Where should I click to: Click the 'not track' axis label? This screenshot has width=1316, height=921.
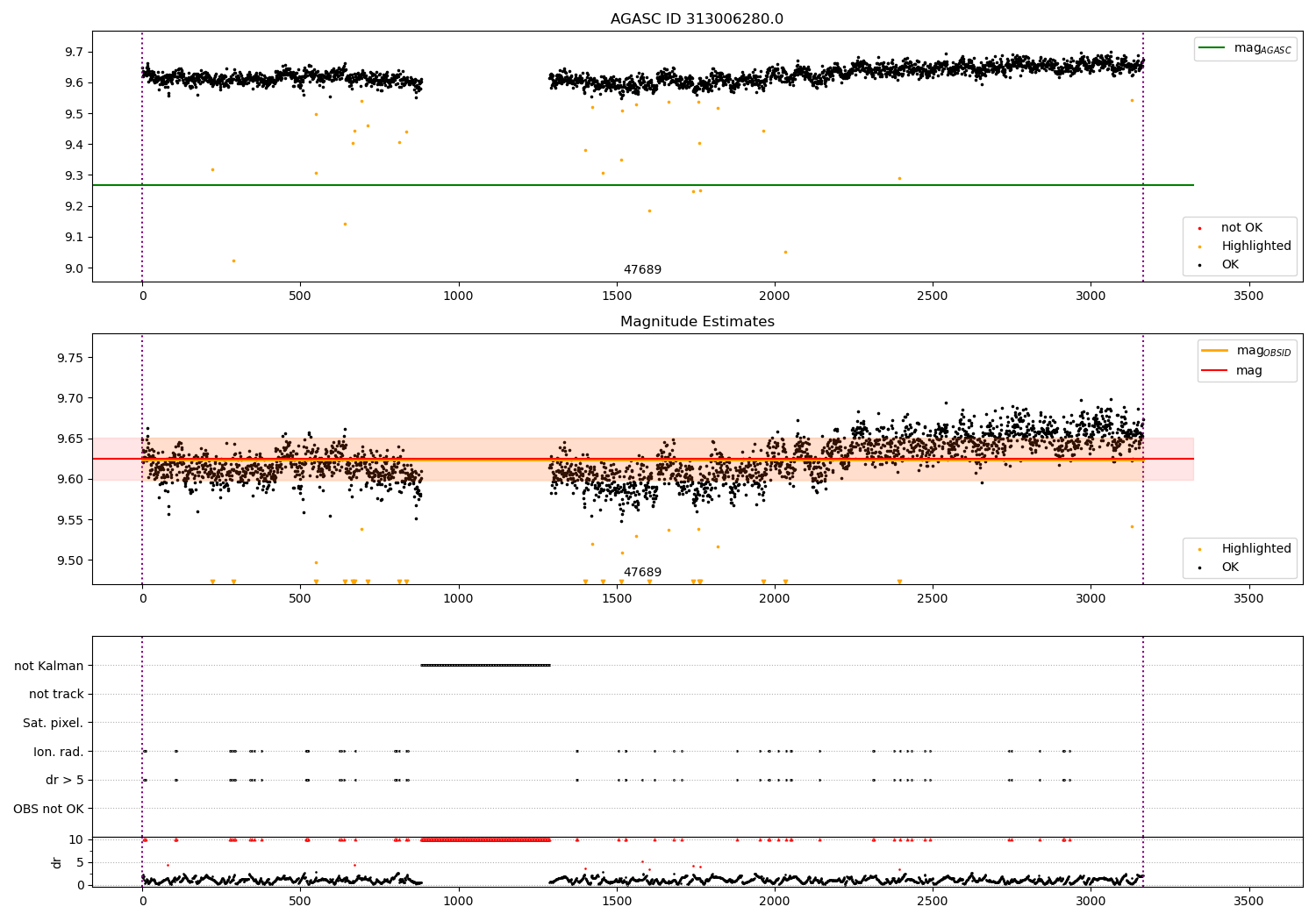pos(56,695)
